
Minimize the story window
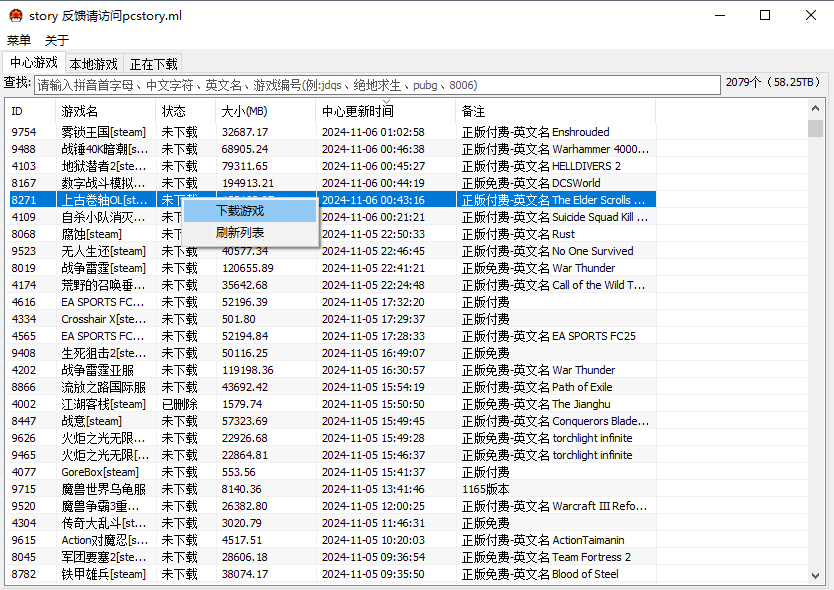point(720,15)
